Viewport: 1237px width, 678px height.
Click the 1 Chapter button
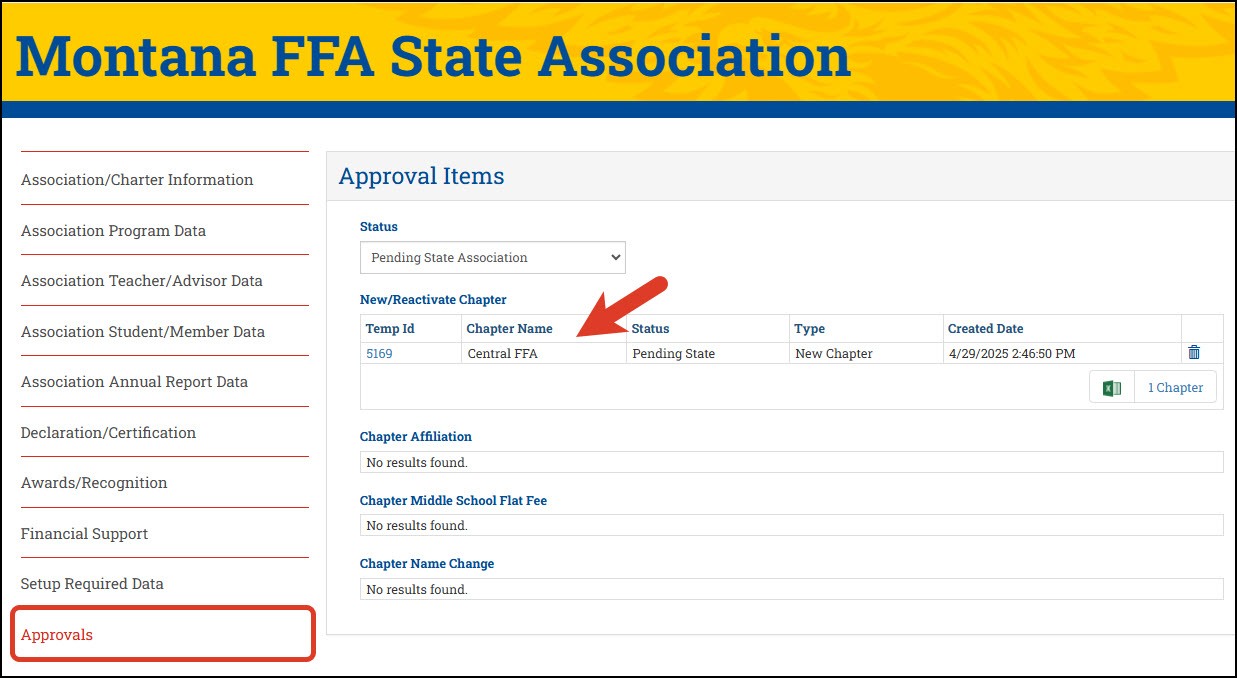coord(1175,388)
